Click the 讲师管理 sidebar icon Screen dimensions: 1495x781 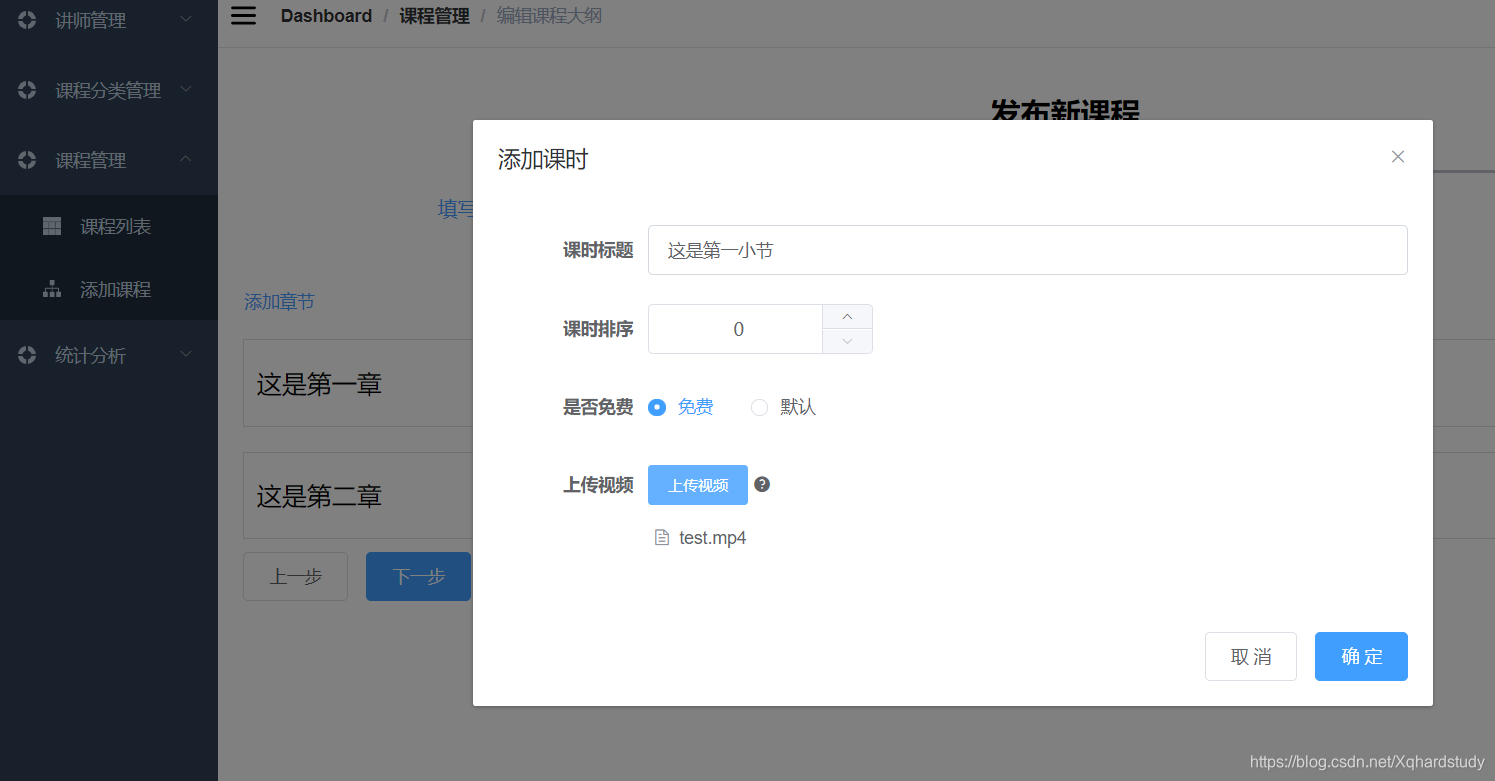click(x=27, y=19)
